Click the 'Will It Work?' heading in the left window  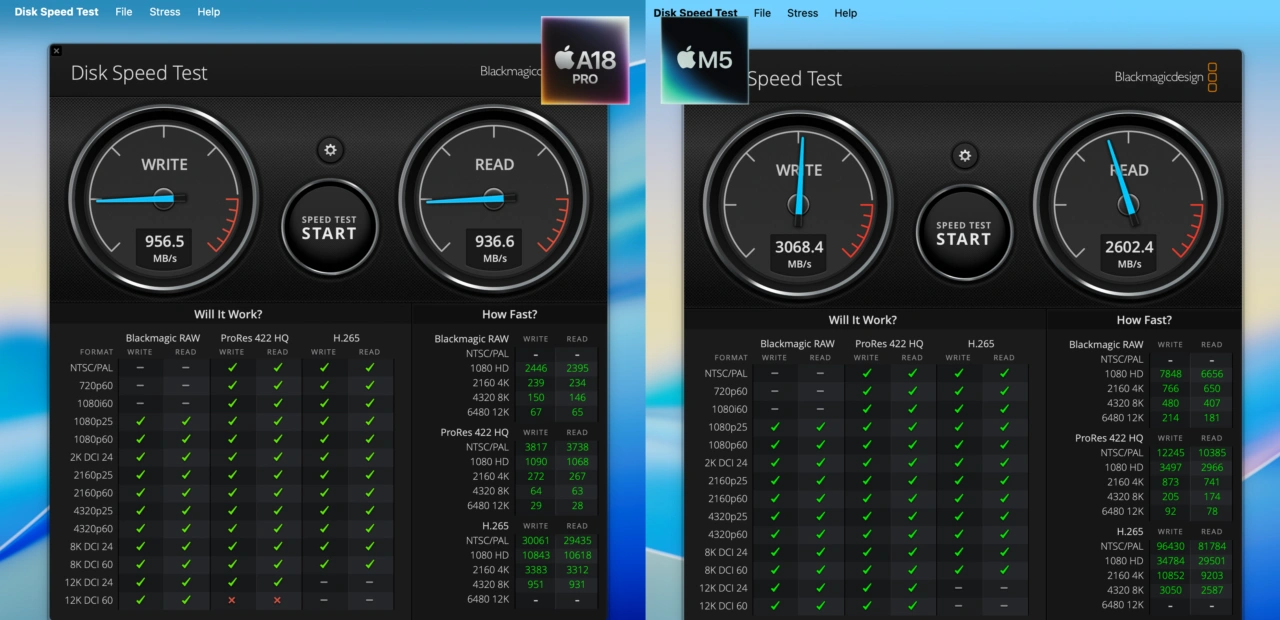click(228, 314)
